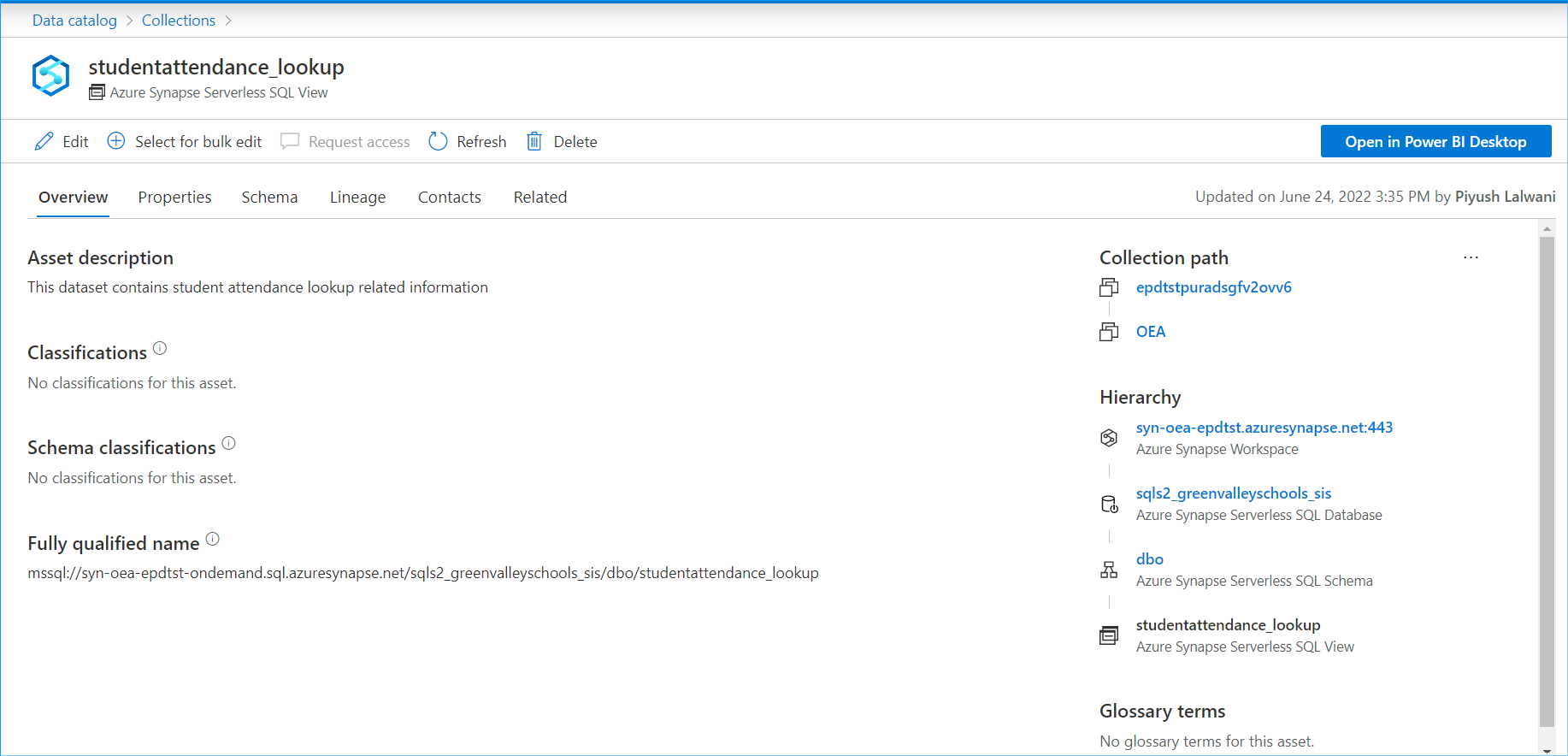Click the Edit label
The height and width of the screenshot is (756, 1568).
75,142
